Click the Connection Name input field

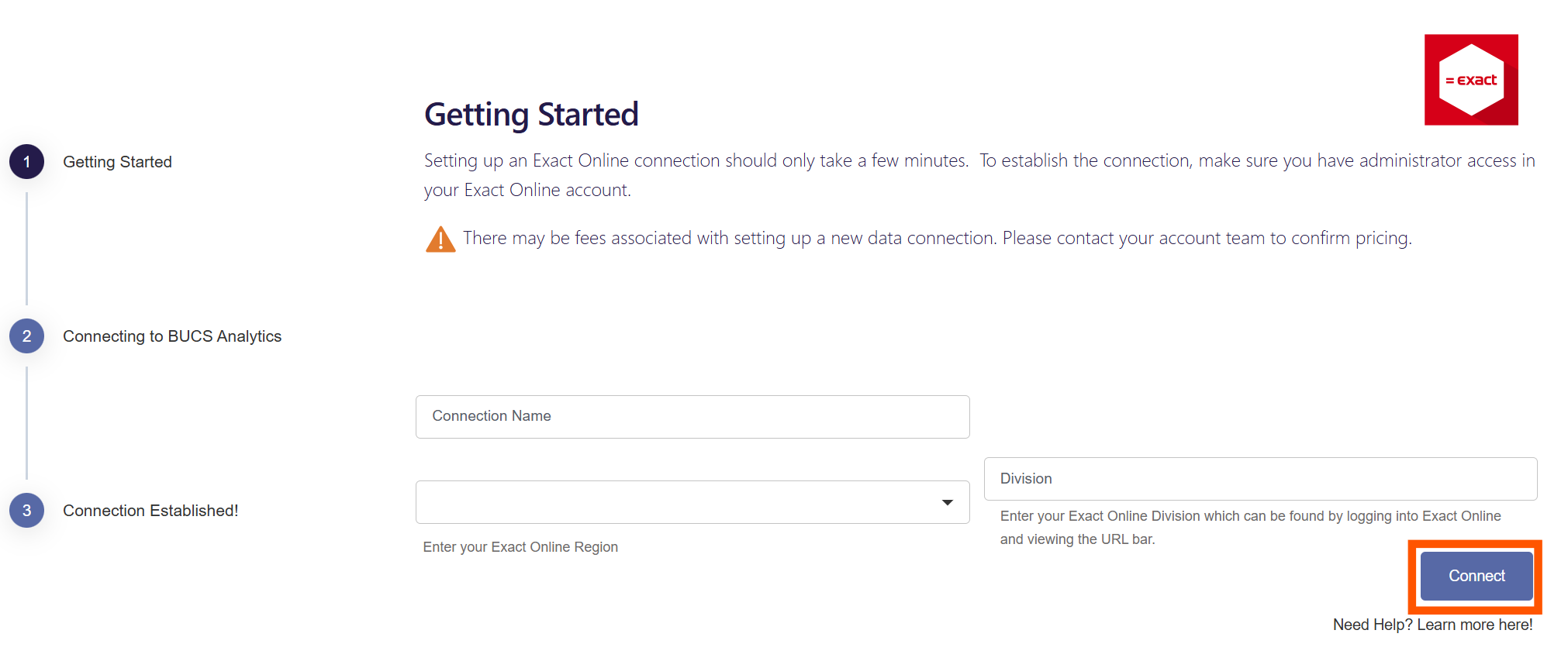coord(692,417)
